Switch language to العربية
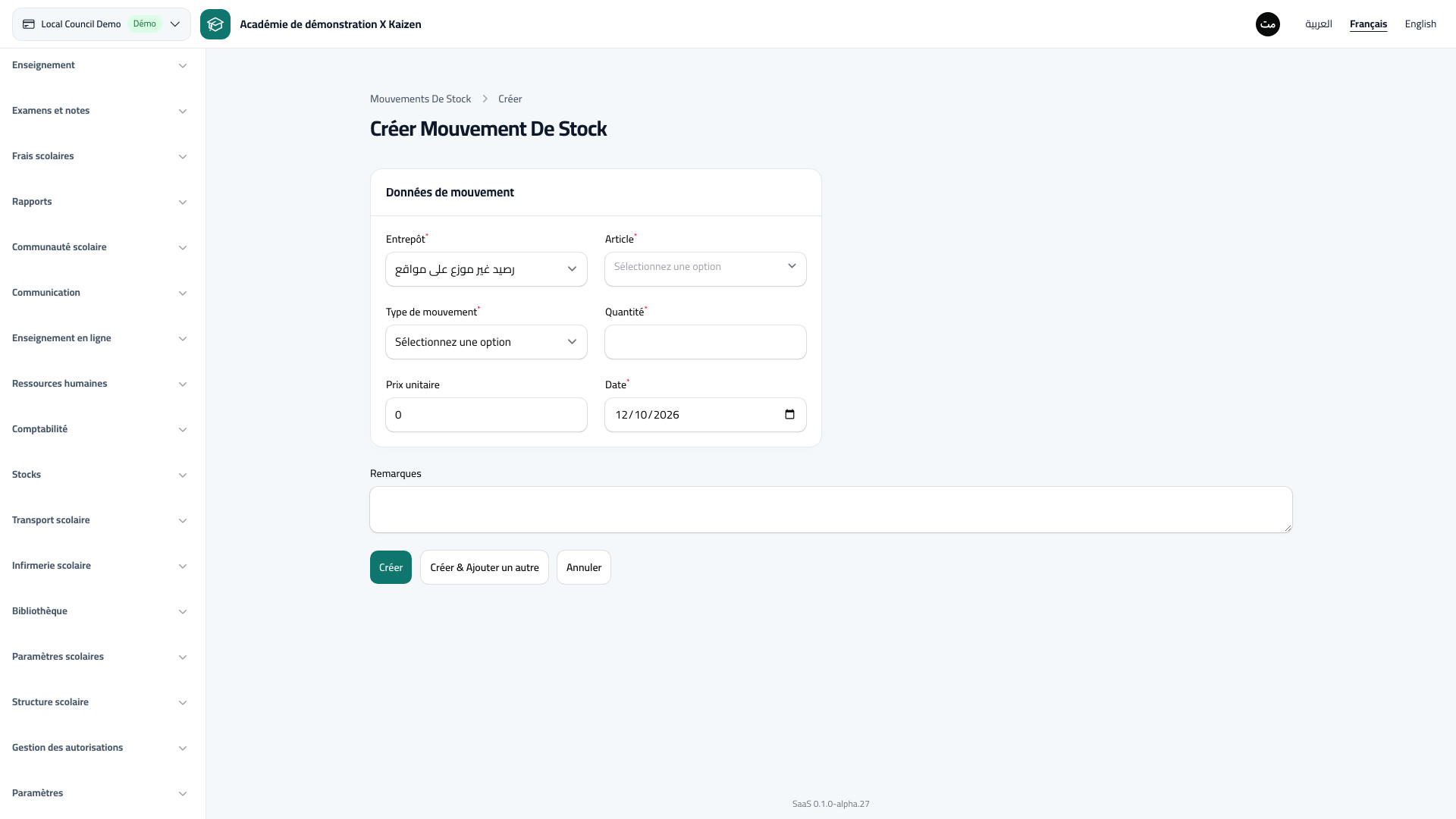This screenshot has width=1456, height=819. [1319, 24]
